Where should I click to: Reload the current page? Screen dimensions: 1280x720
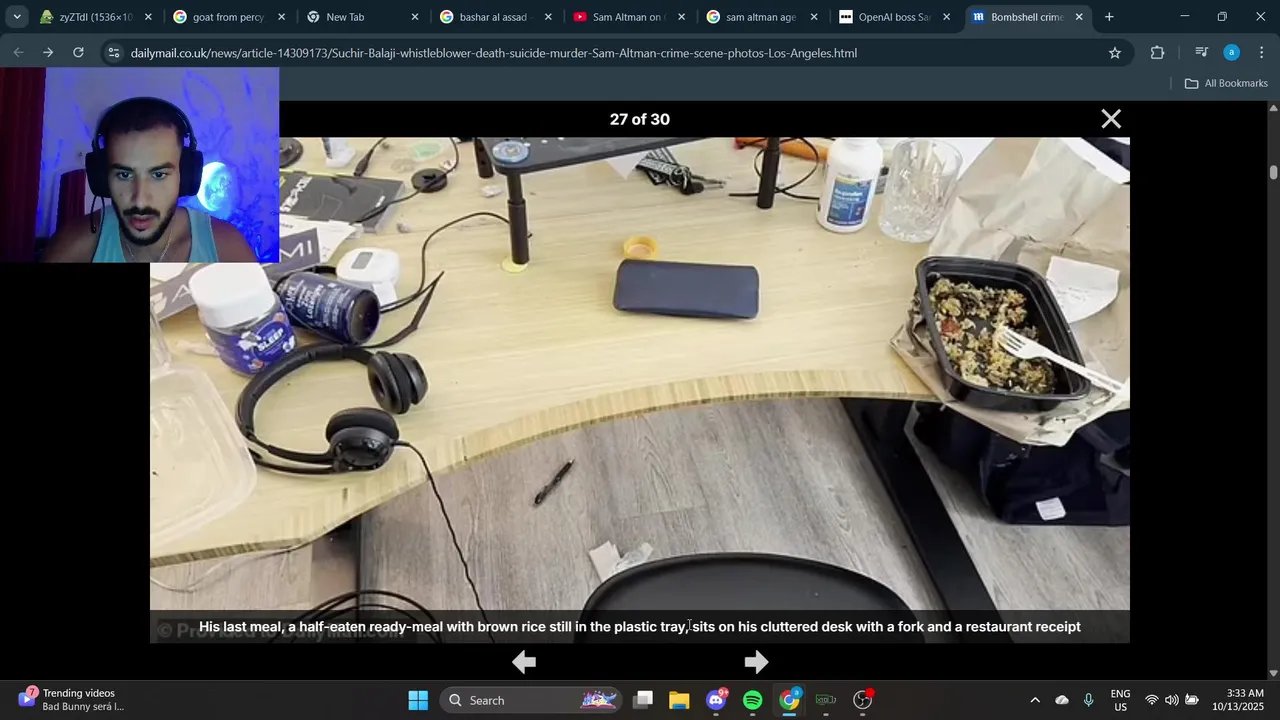78,53
